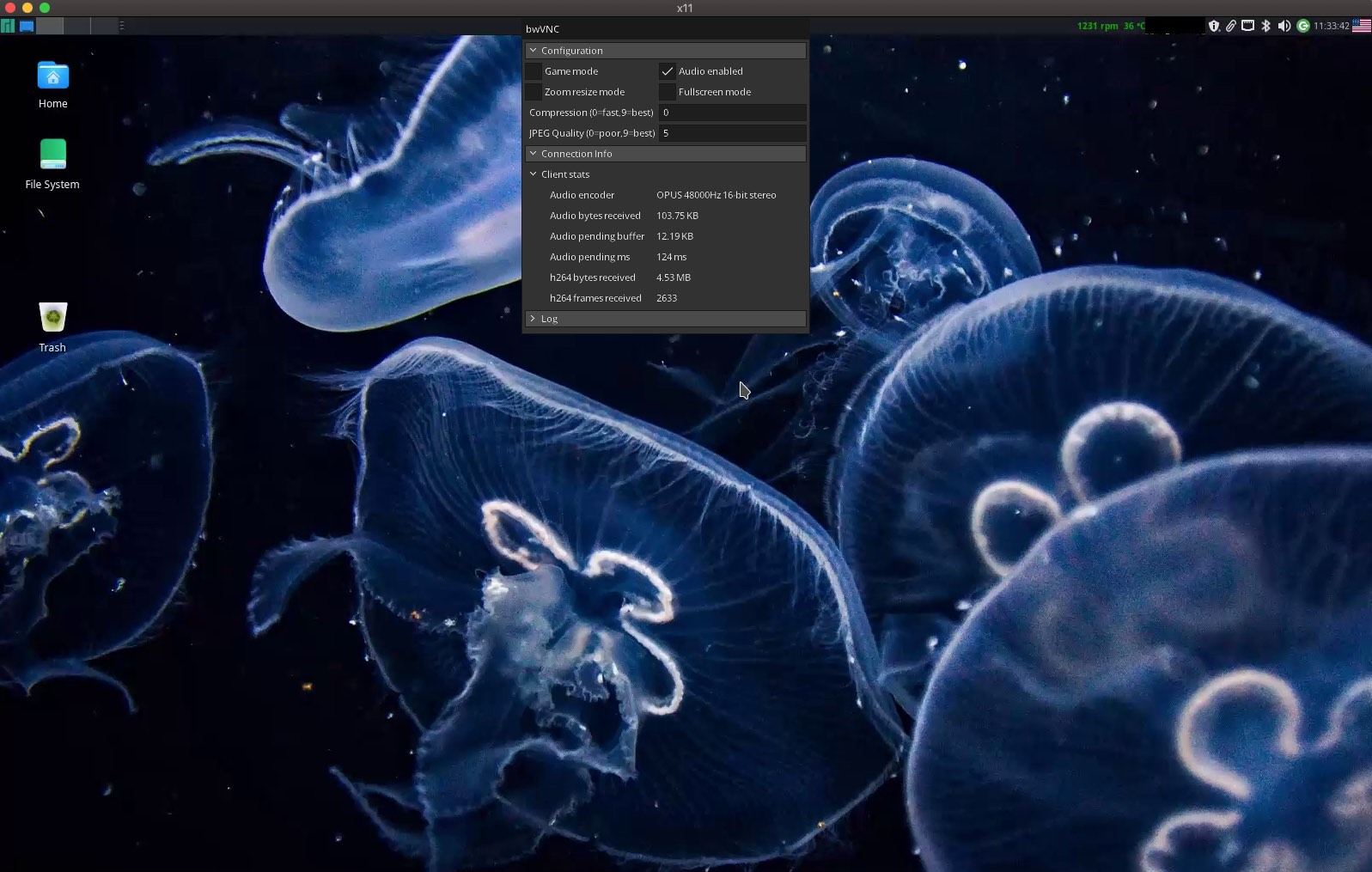Click the 124 ms value

coord(671,257)
